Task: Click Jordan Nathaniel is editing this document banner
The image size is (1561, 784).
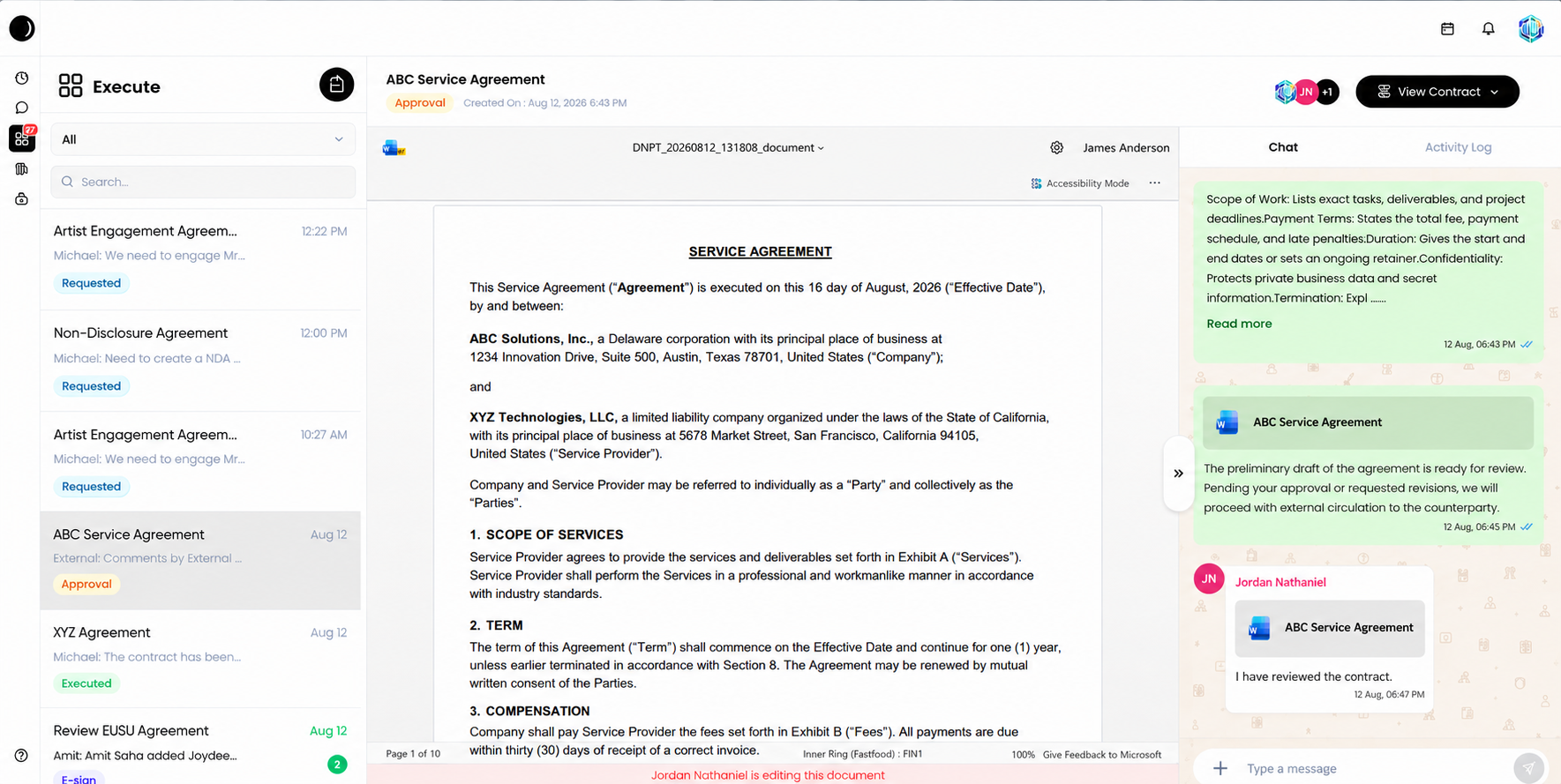Action: tap(768, 775)
